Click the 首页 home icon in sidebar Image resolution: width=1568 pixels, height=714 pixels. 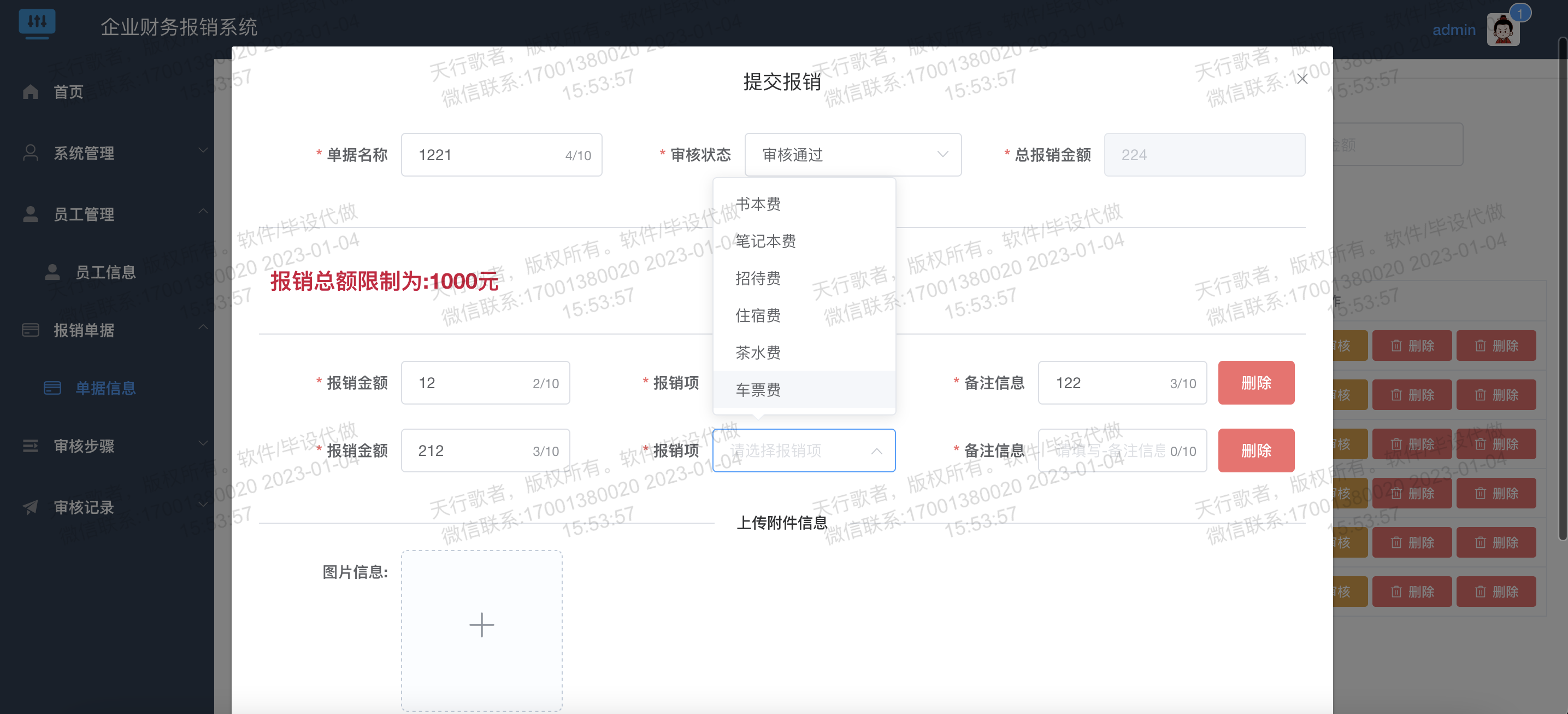tap(30, 91)
